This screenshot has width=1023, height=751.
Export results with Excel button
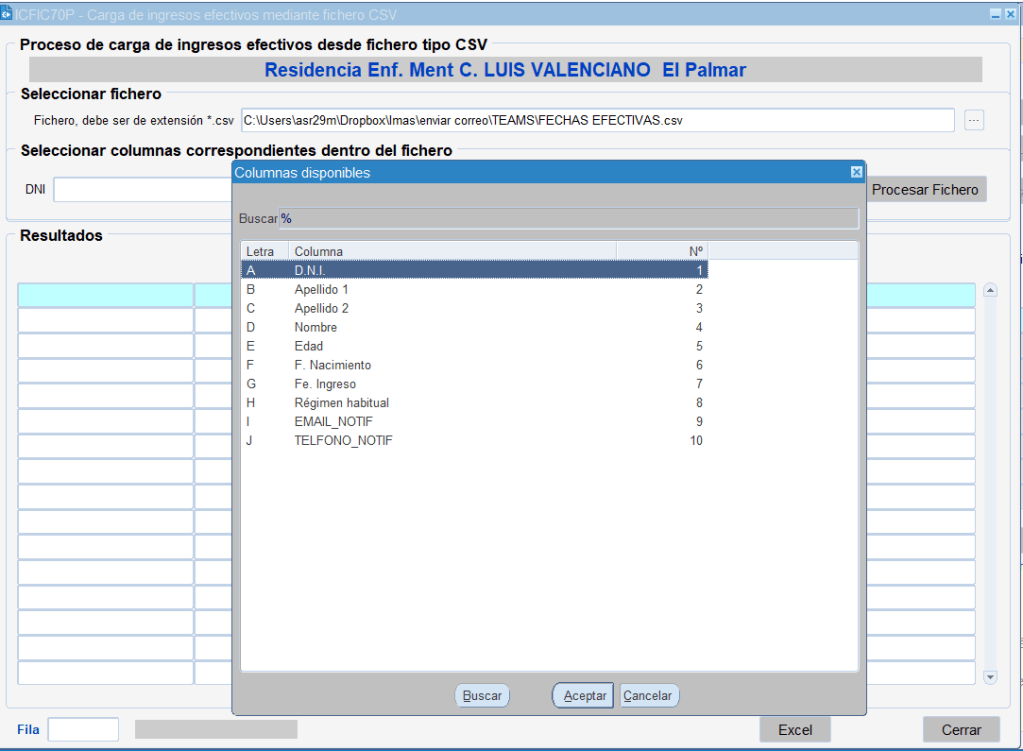[x=795, y=730]
